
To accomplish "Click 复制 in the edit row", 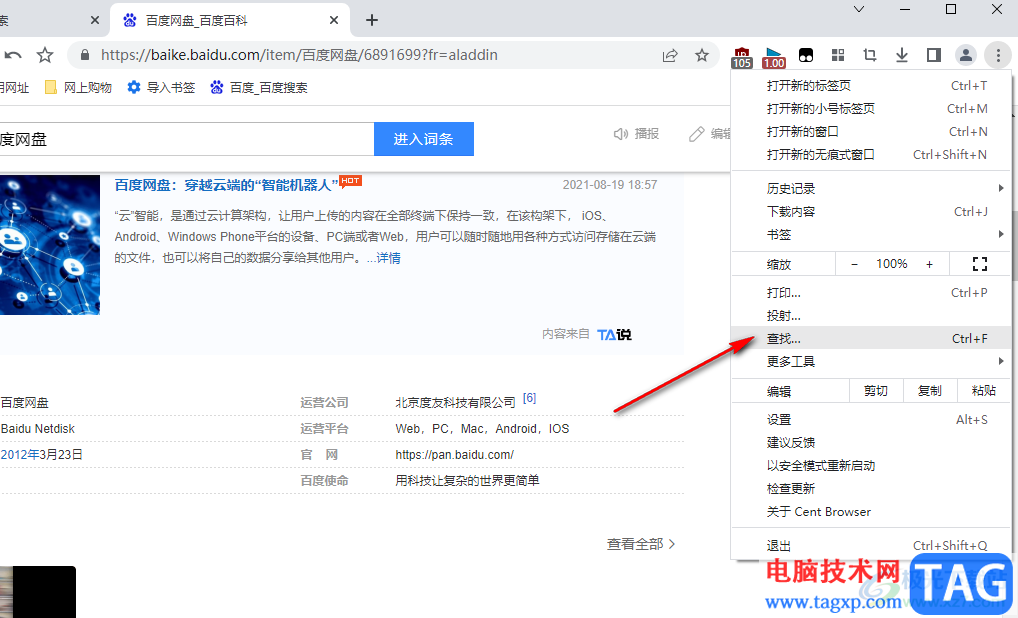I will pyautogui.click(x=930, y=391).
